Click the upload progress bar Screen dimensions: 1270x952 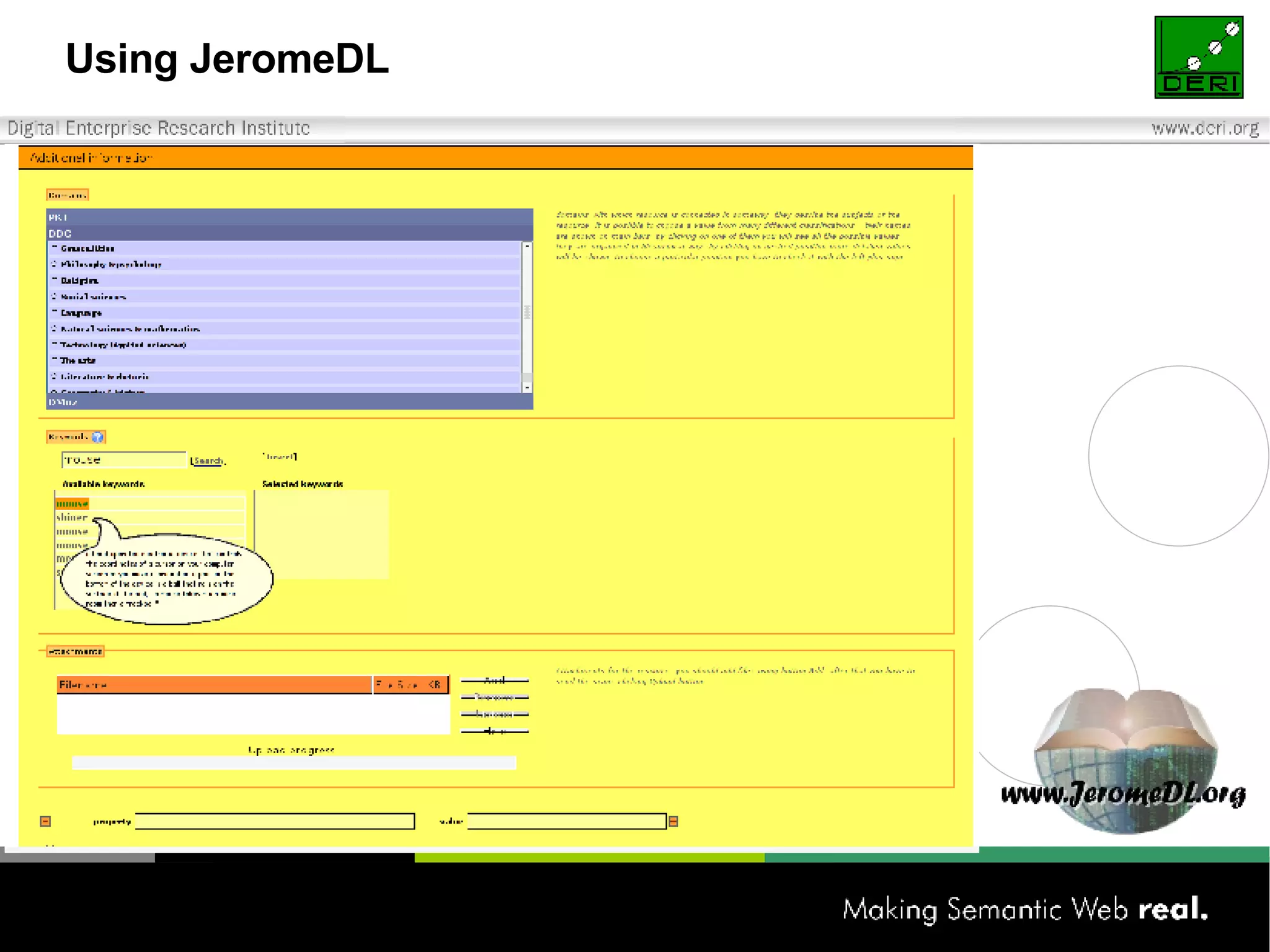294,763
